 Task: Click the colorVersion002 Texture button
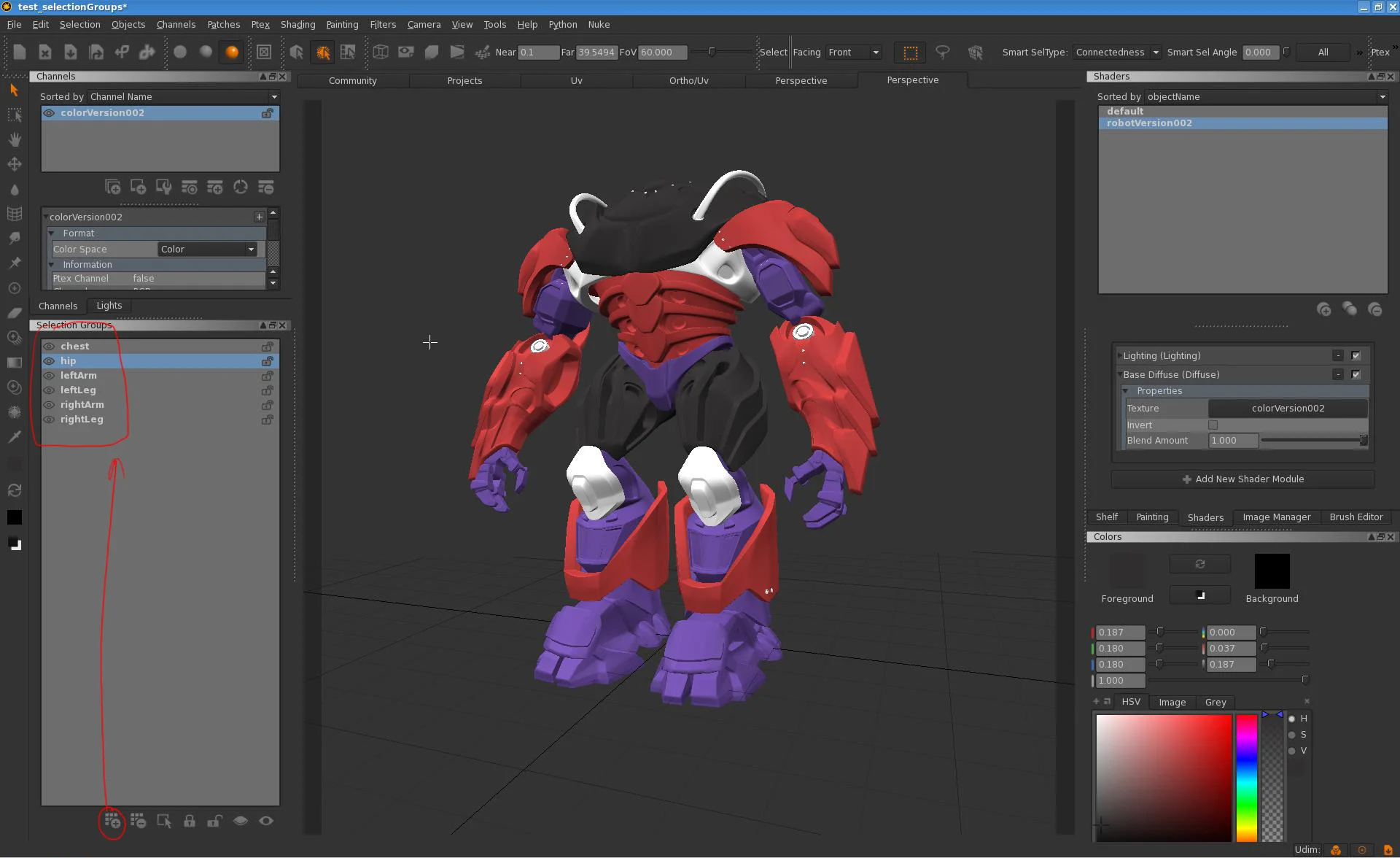1288,409
